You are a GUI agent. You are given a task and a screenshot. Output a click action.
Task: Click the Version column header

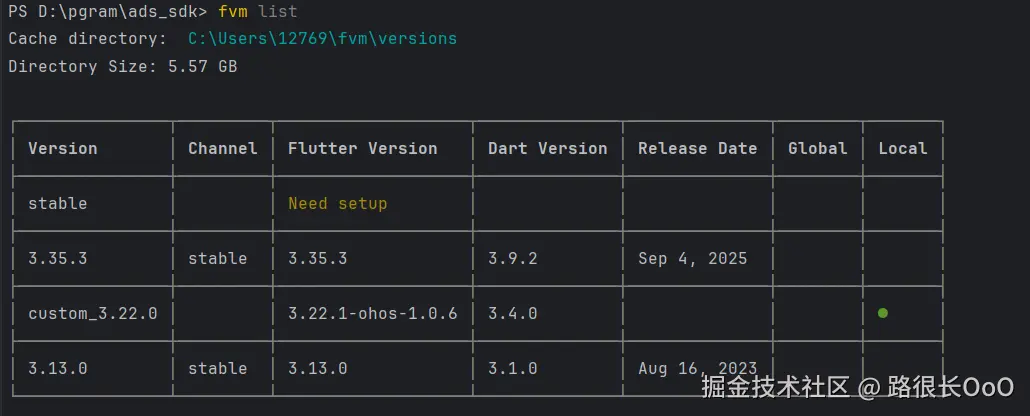(x=63, y=149)
